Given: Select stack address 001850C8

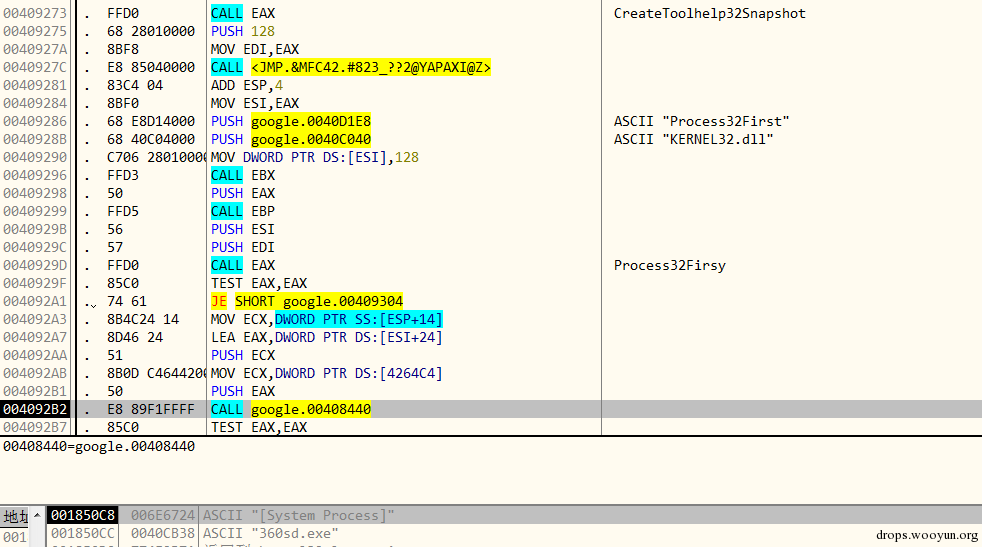Looking at the screenshot, I should click(x=83, y=515).
